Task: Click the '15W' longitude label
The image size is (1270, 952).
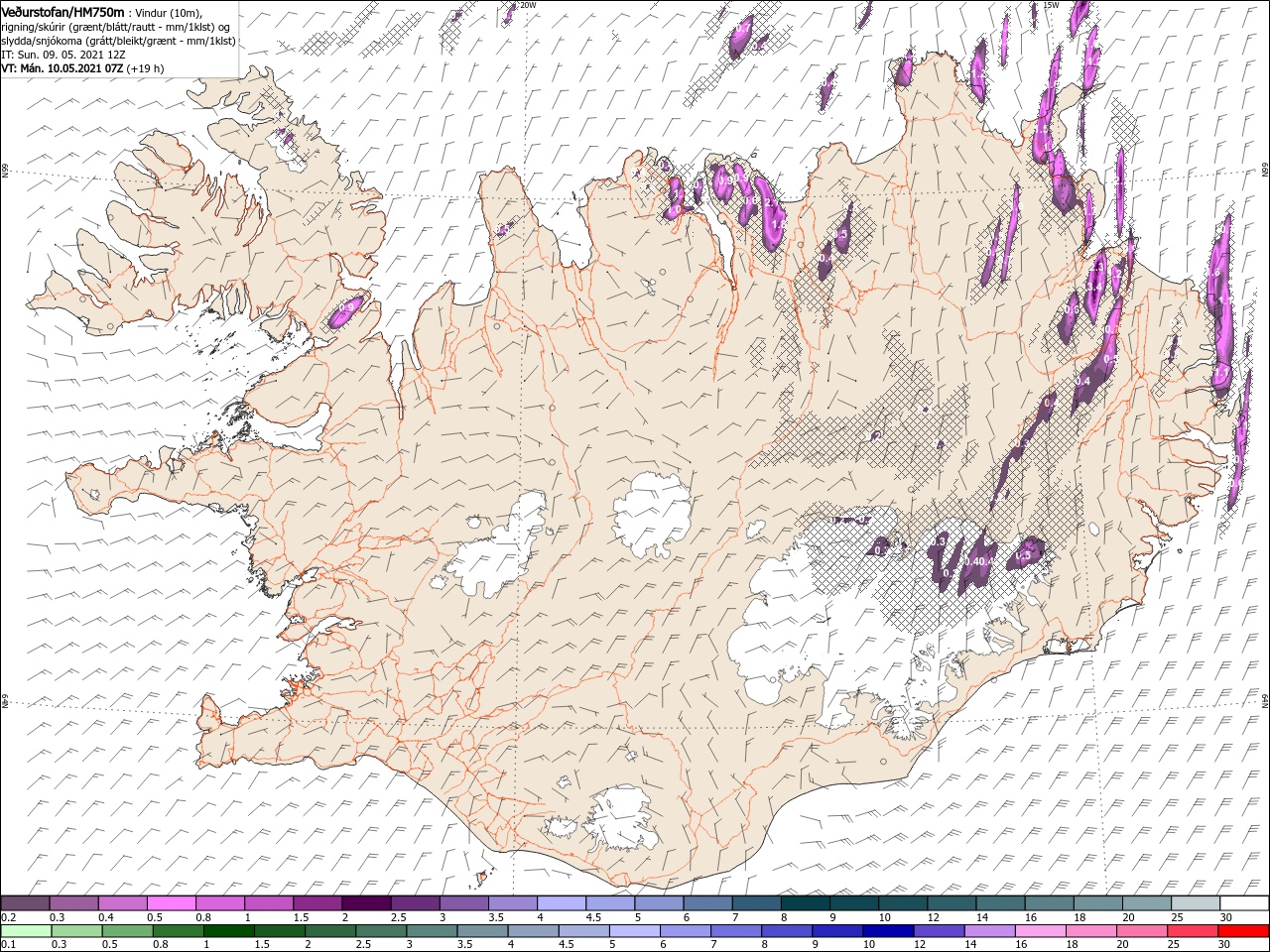Action: [x=1052, y=5]
